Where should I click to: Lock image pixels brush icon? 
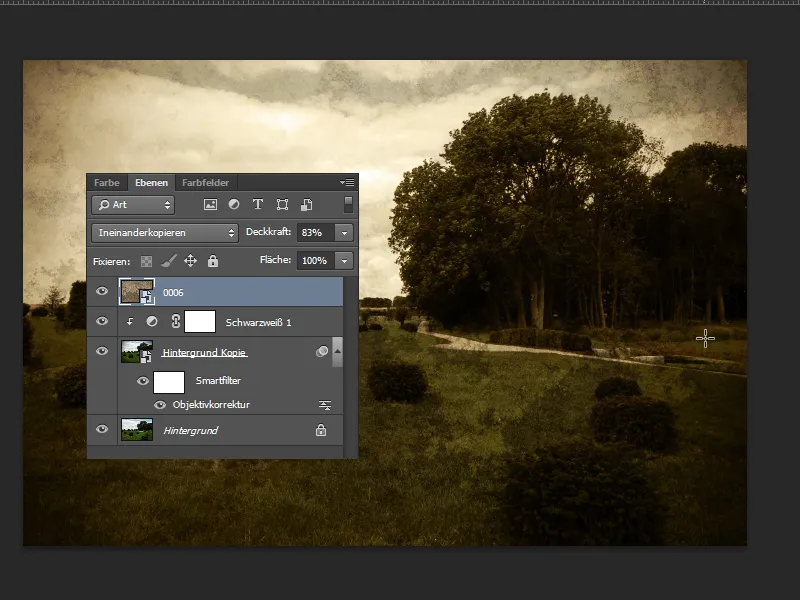click(168, 261)
